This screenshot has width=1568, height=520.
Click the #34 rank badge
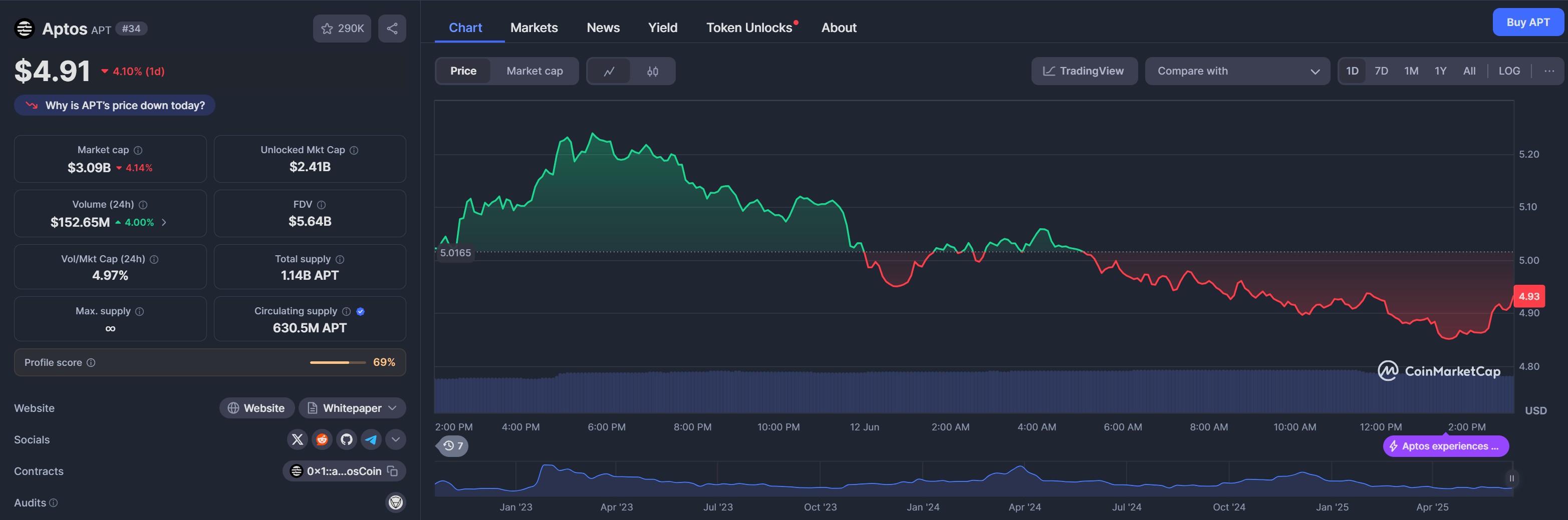tap(131, 29)
